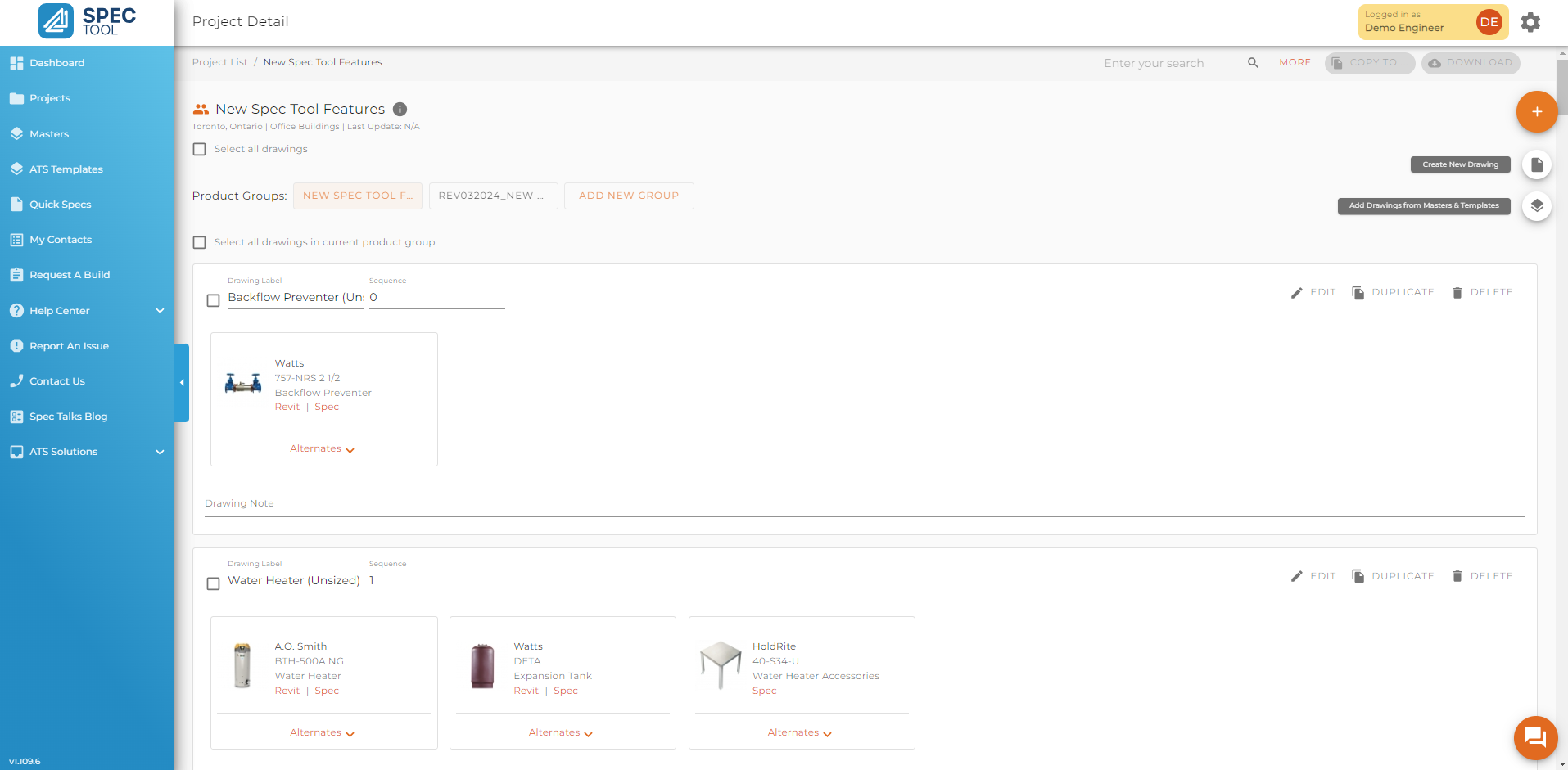
Task: Open Revit link for A.O. Smith BTH-500A
Action: pos(287,691)
